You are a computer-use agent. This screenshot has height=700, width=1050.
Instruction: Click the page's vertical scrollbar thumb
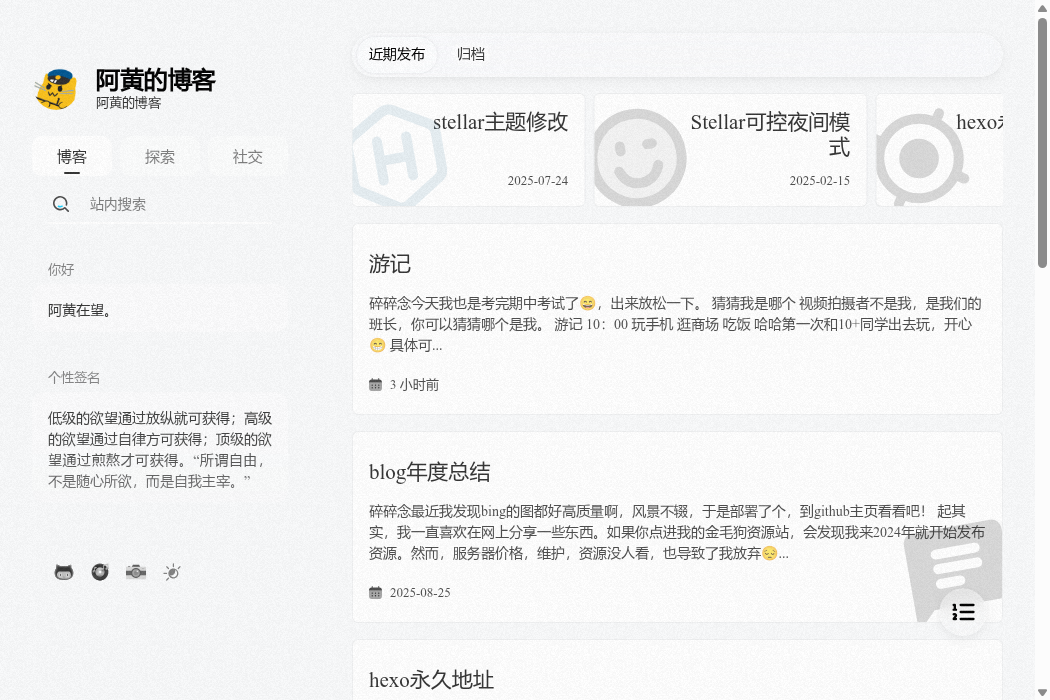tap(1042, 140)
